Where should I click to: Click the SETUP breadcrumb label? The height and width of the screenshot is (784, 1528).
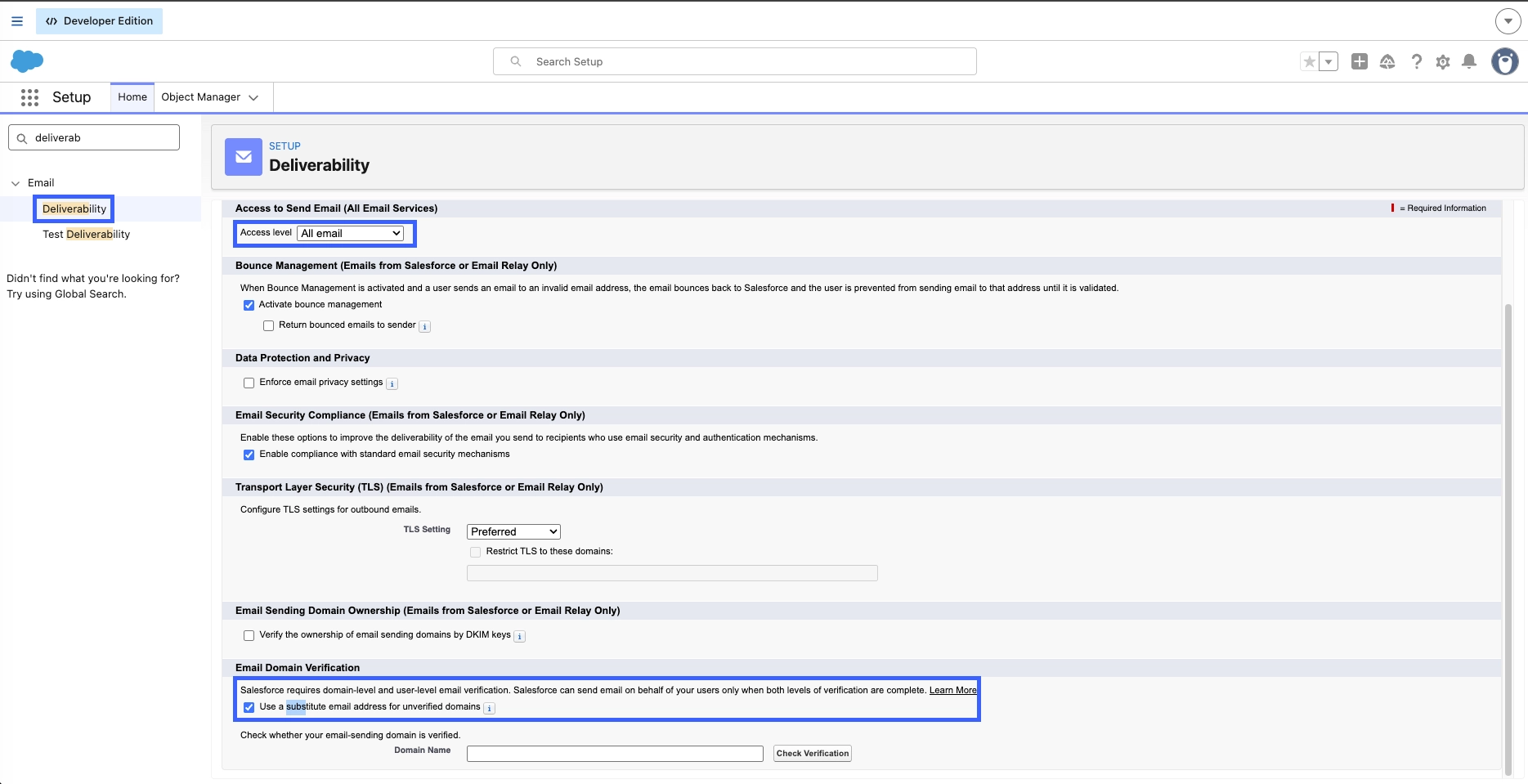coord(285,146)
